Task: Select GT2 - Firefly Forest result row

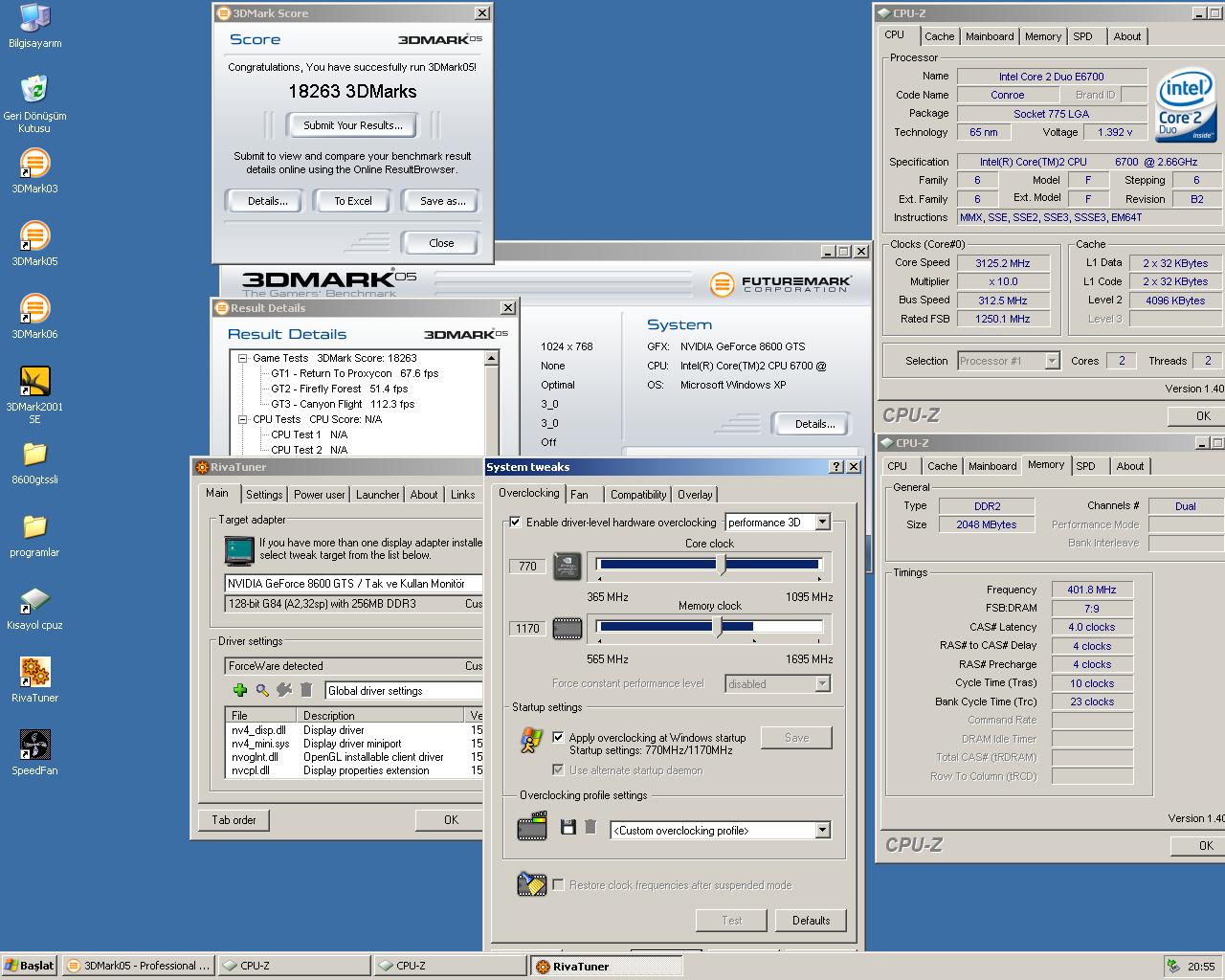Action: tap(340, 389)
